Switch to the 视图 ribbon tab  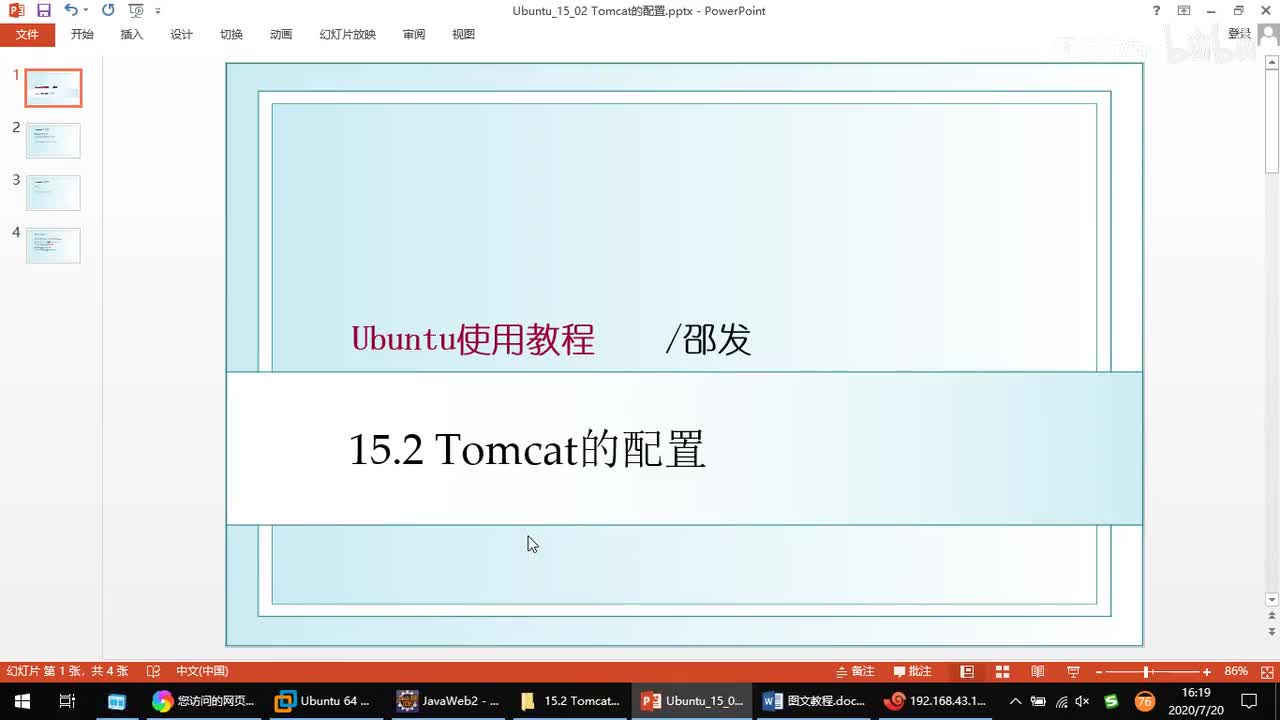tap(463, 34)
